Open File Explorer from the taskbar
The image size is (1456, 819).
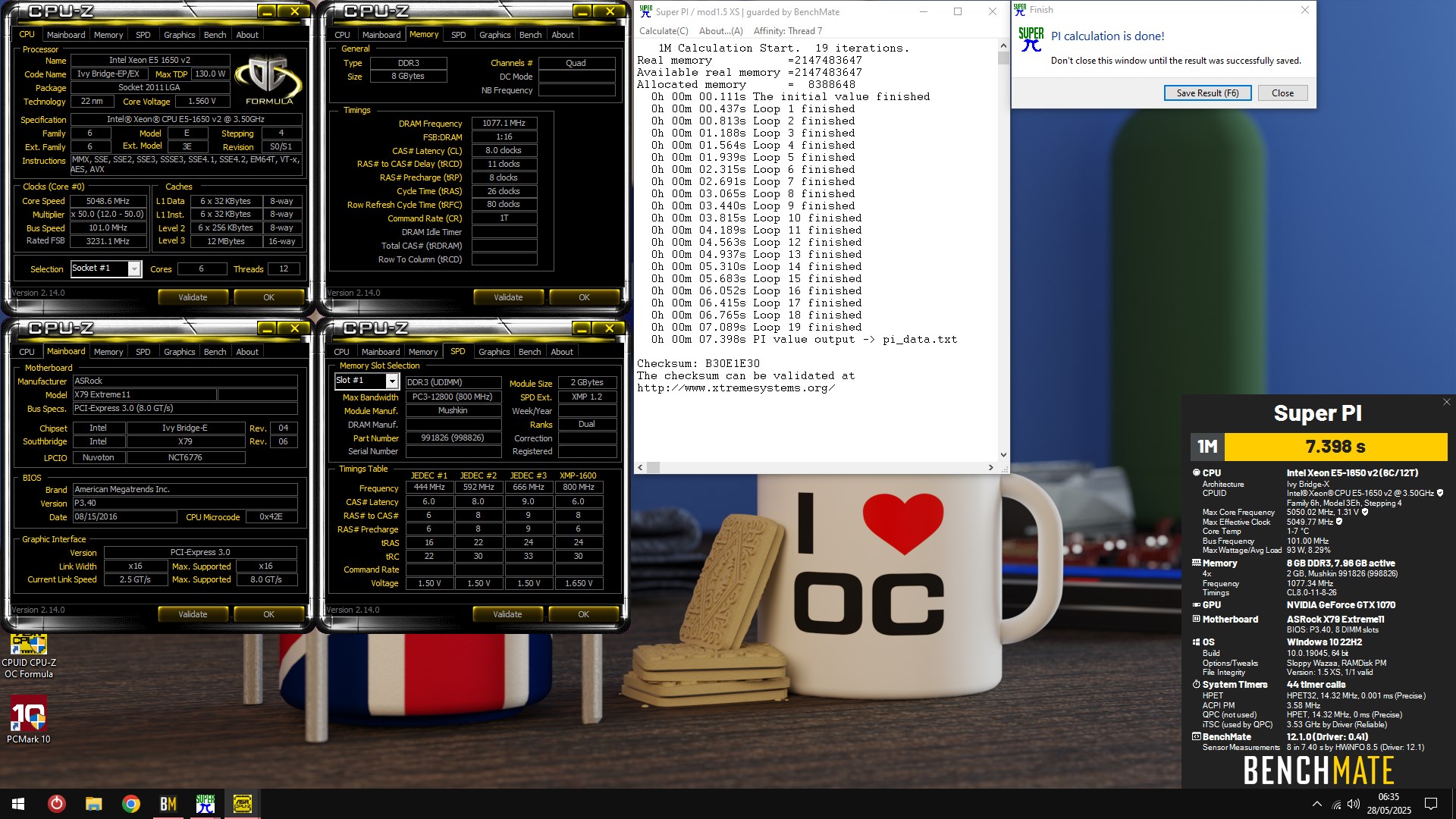[x=94, y=804]
